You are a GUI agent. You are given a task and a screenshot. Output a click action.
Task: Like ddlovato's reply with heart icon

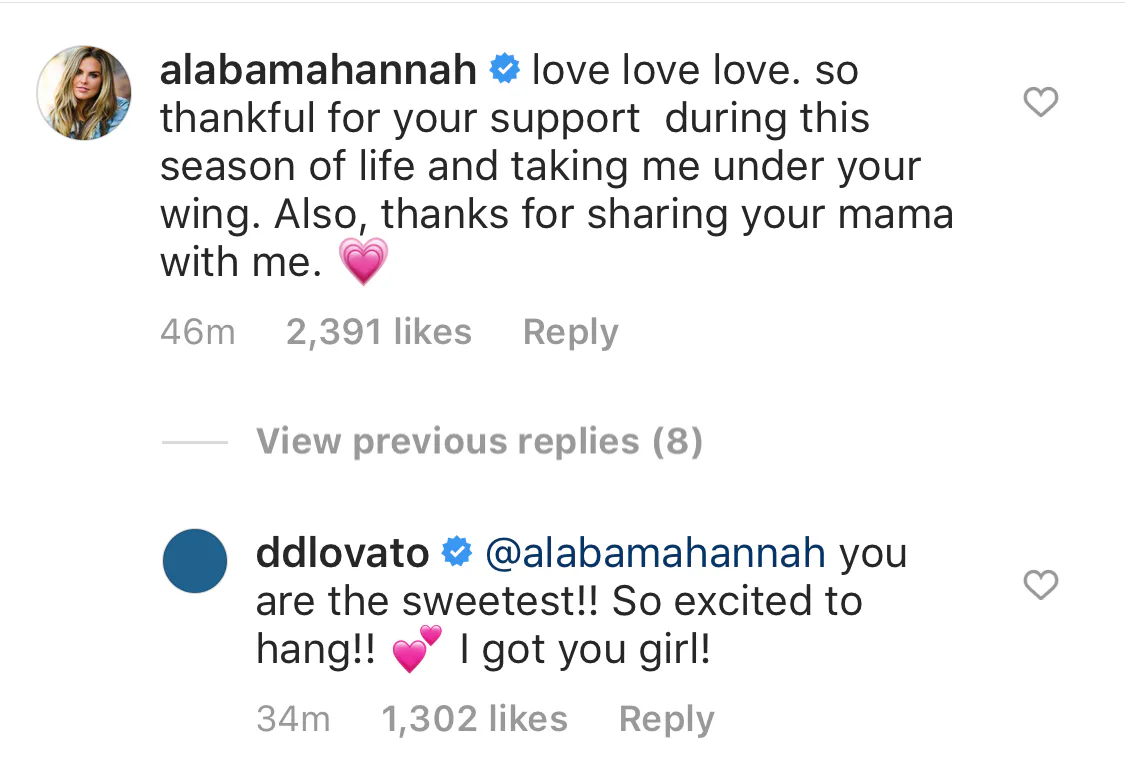pyautogui.click(x=1042, y=586)
